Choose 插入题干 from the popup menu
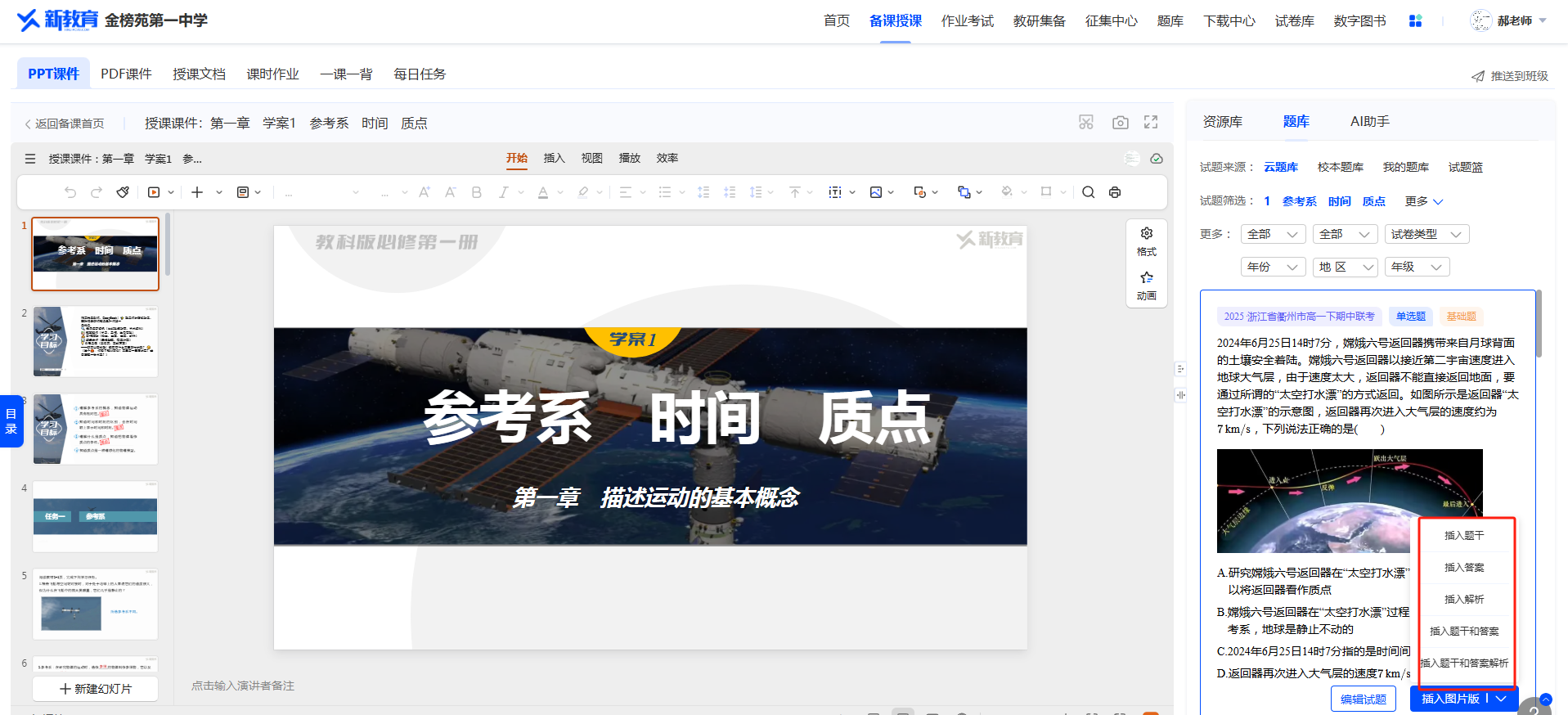Screen dimensions: 1568x715 pyautogui.click(x=1464, y=535)
